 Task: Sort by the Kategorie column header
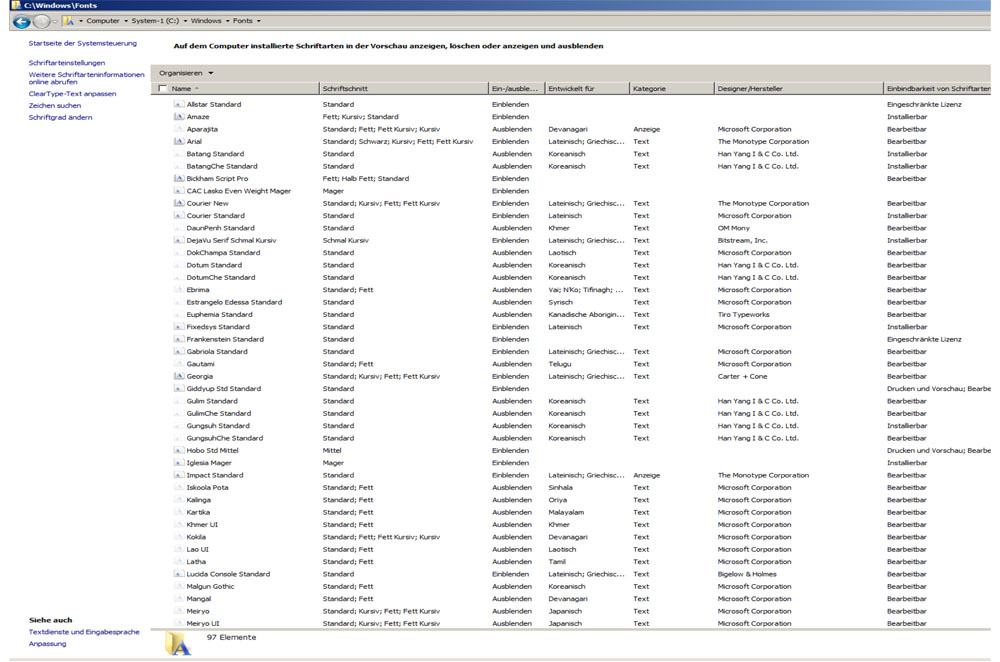click(649, 89)
